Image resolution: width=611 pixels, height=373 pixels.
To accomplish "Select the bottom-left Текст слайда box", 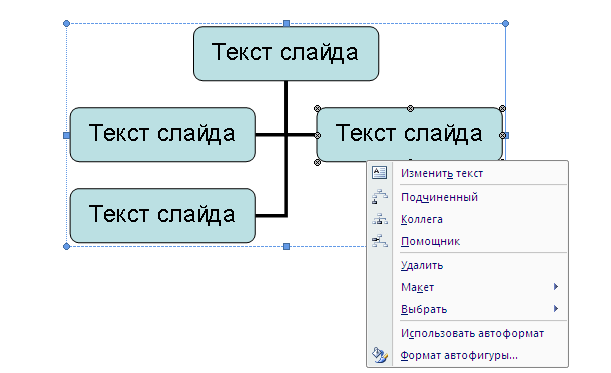I will [162, 216].
